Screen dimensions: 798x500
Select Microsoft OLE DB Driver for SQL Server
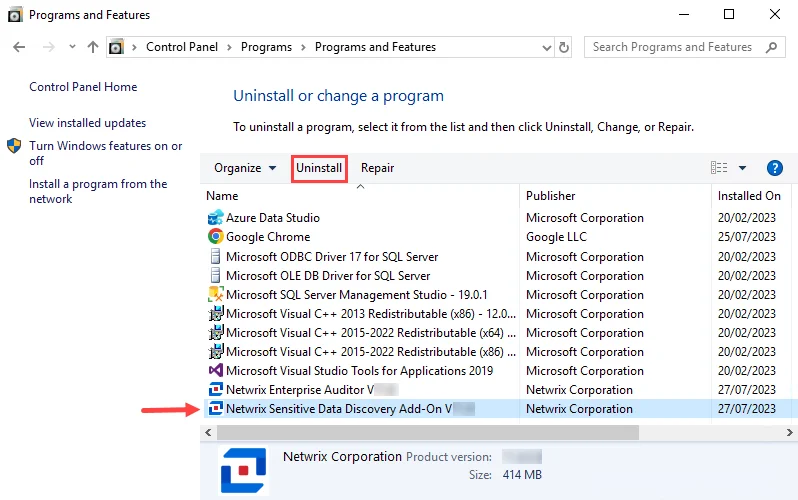[328, 276]
